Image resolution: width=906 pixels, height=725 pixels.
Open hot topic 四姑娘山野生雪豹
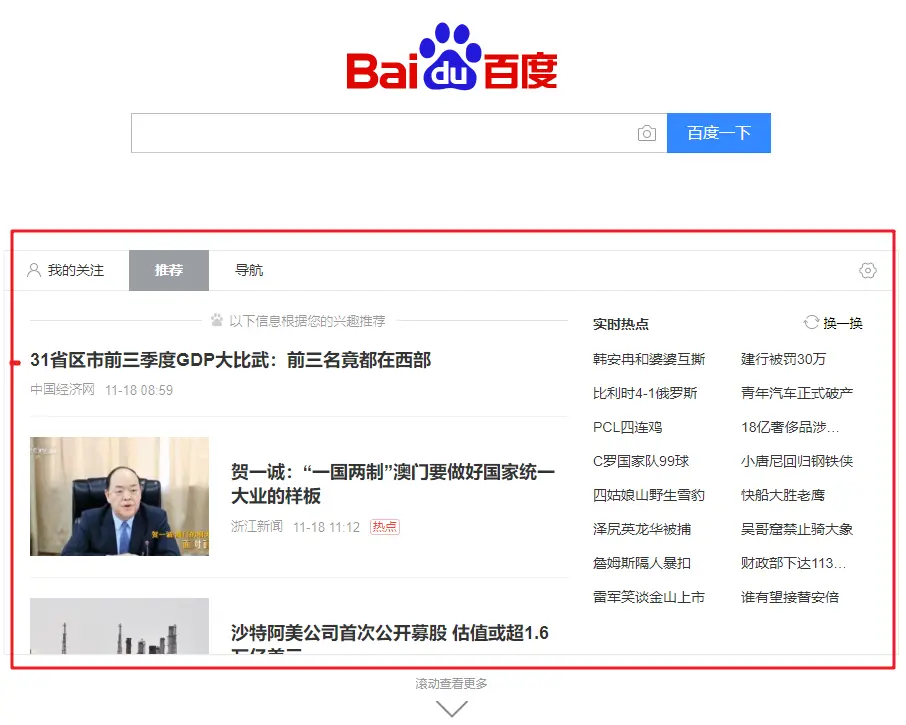[x=649, y=496]
